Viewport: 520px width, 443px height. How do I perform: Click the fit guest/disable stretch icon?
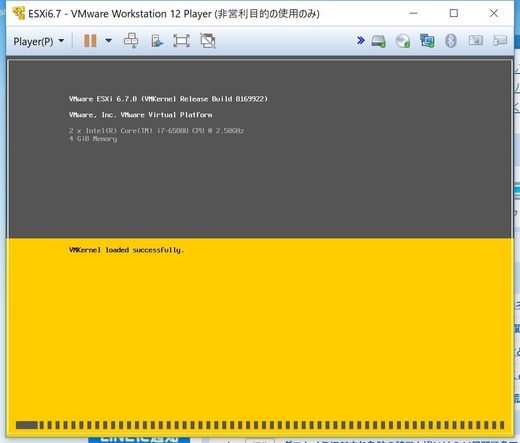[x=208, y=41]
